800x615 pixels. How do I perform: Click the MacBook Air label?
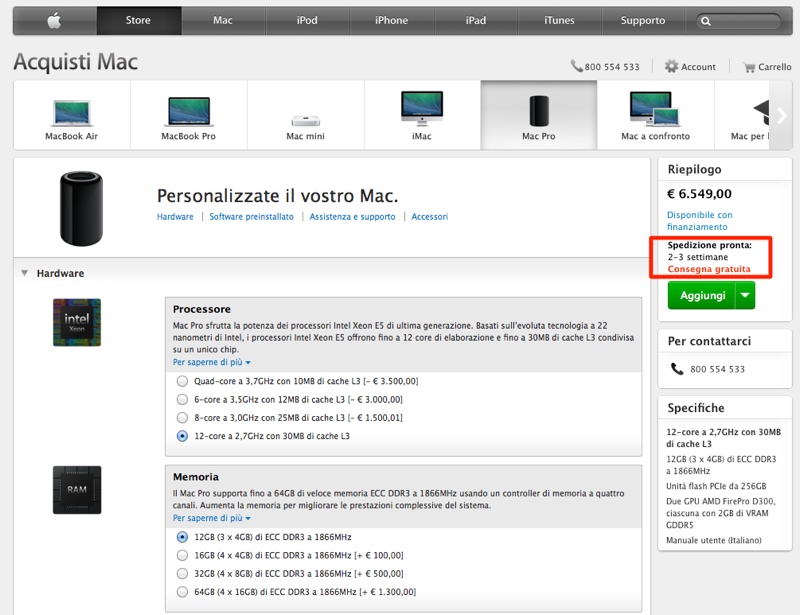coord(71,136)
